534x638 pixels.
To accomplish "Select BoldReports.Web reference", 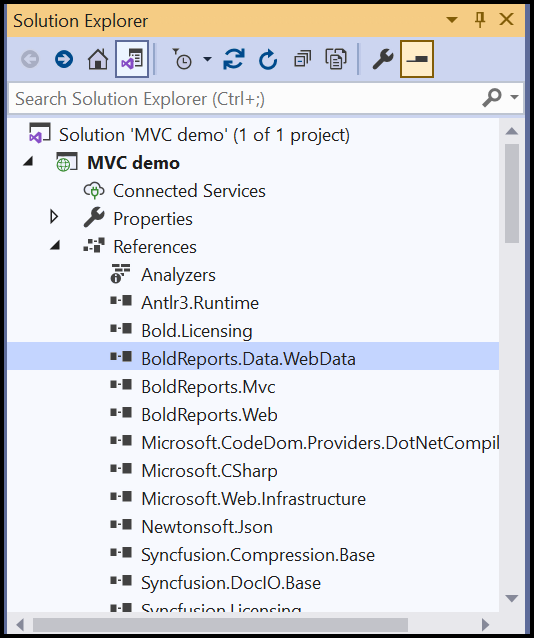I will point(209,415).
